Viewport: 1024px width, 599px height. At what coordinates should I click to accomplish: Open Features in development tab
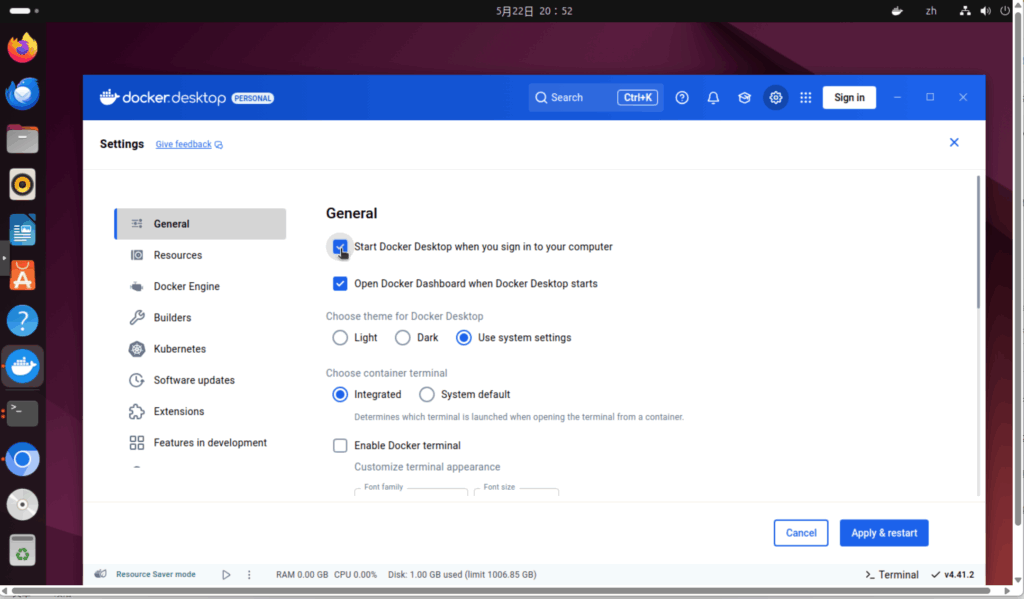click(x=200, y=443)
